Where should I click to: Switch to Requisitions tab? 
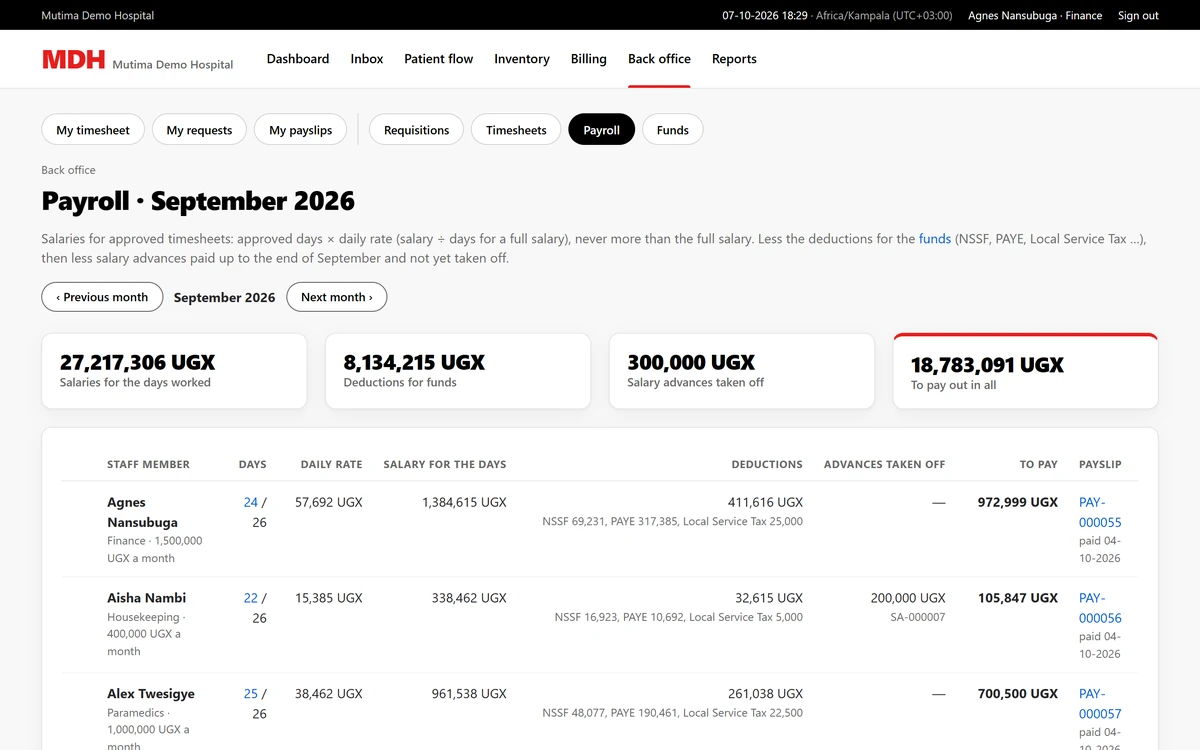coord(417,130)
